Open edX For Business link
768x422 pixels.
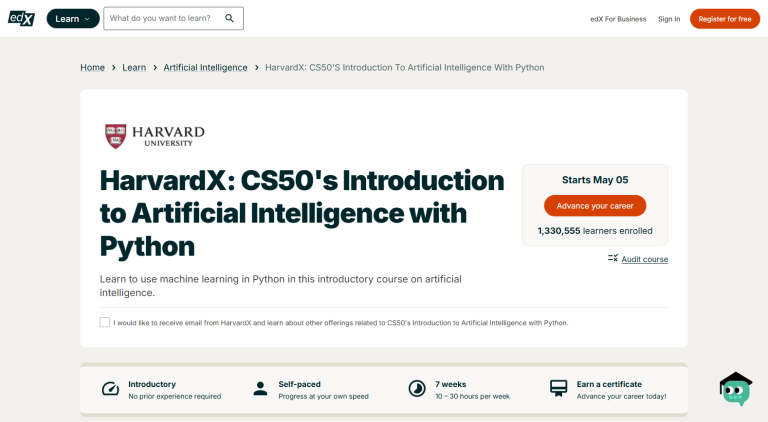pos(618,19)
